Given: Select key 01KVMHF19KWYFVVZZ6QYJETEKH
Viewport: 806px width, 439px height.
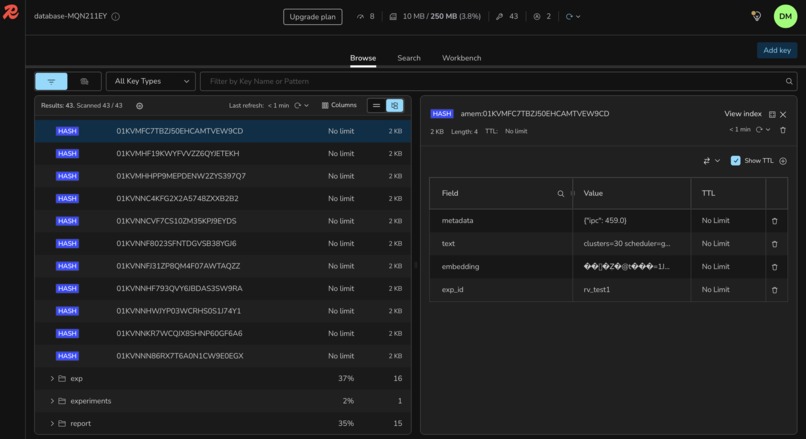Looking at the screenshot, I should point(223,154).
